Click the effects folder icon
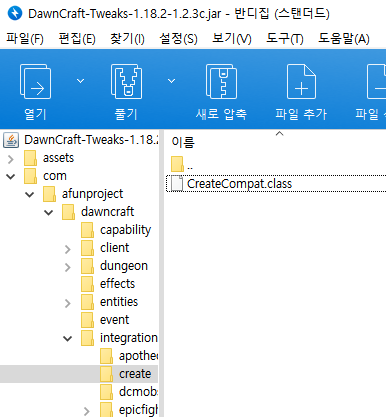This screenshot has width=386, height=417. pos(87,284)
